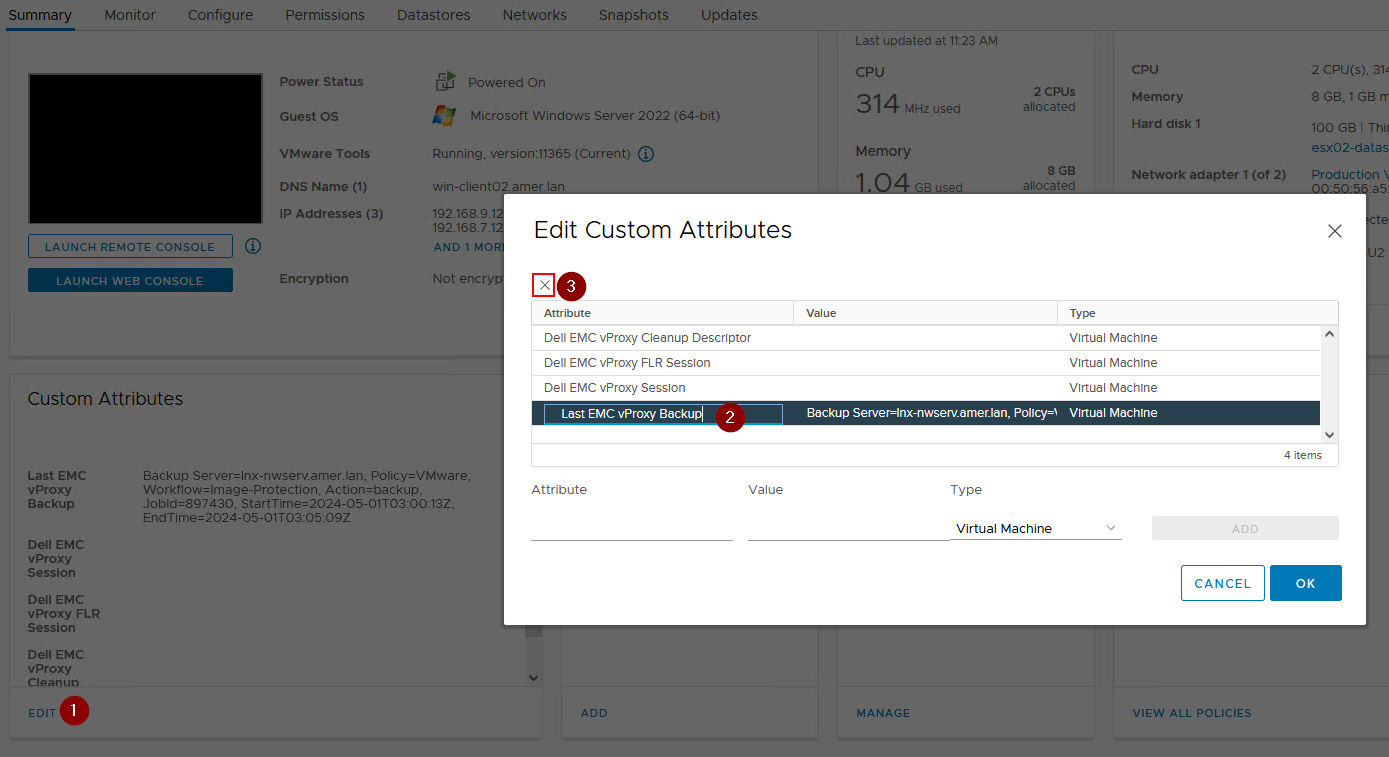Switch to the Monitor tab
1389x757 pixels.
[129, 15]
